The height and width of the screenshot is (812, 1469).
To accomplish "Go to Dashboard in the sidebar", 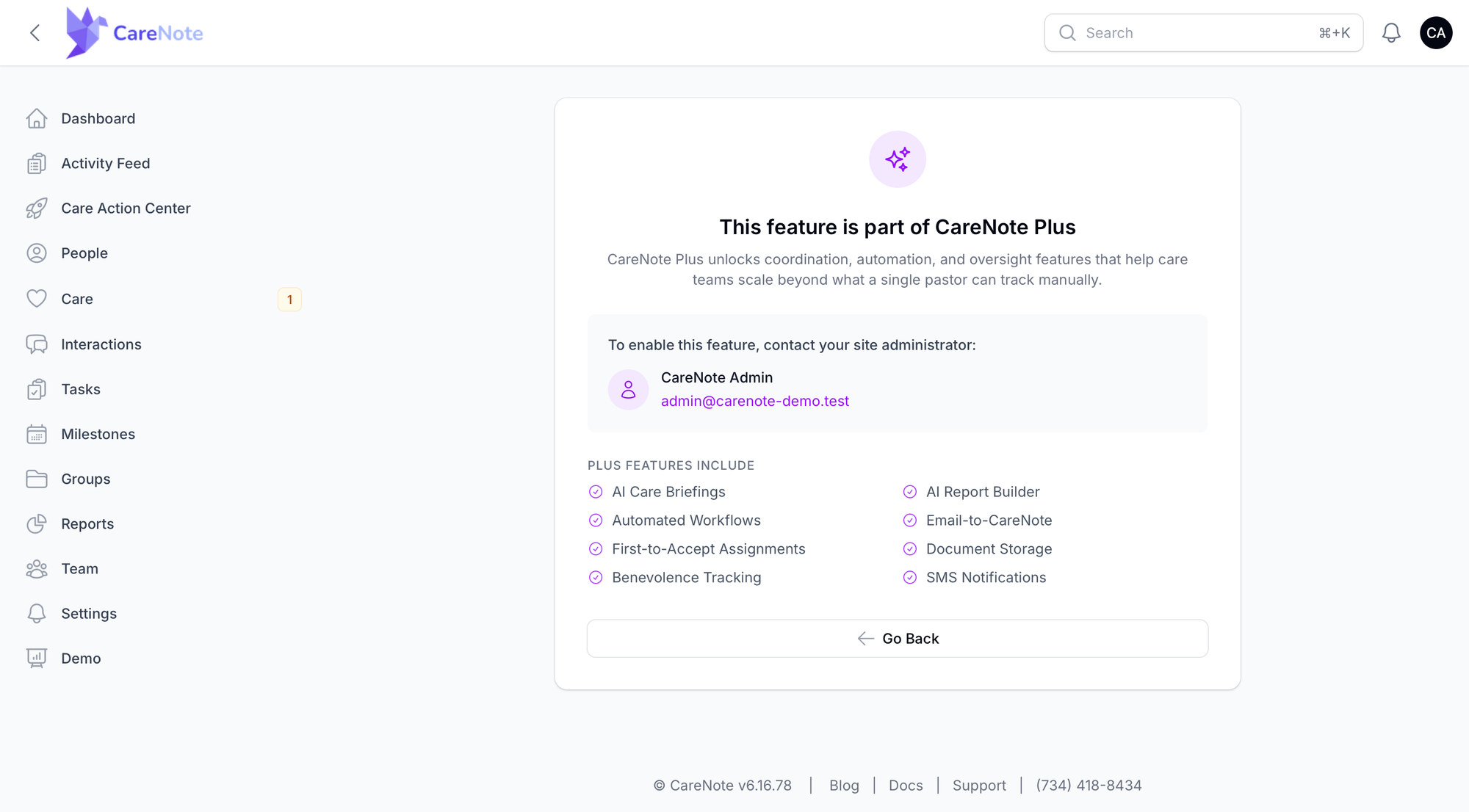I will point(98,119).
